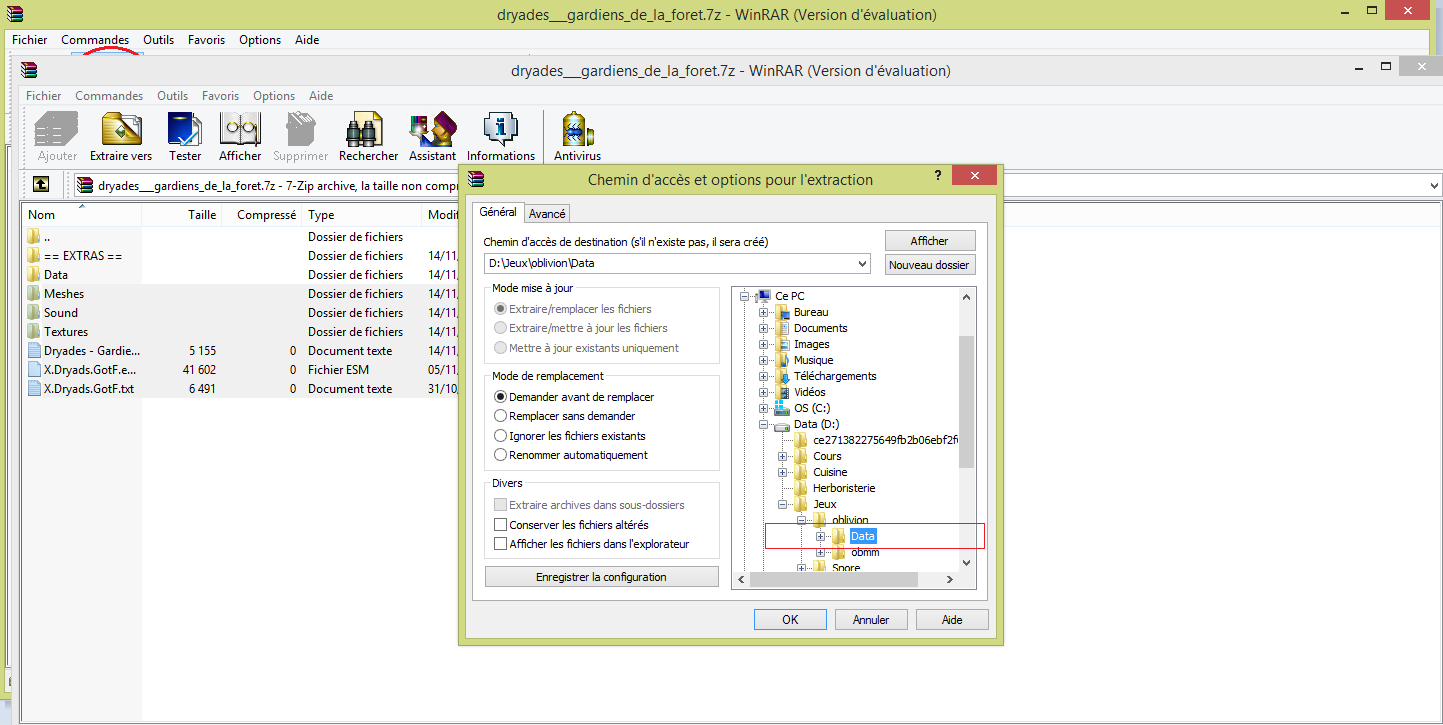Click Enregistrer la configuration button
The width and height of the screenshot is (1443, 725).
coord(601,577)
